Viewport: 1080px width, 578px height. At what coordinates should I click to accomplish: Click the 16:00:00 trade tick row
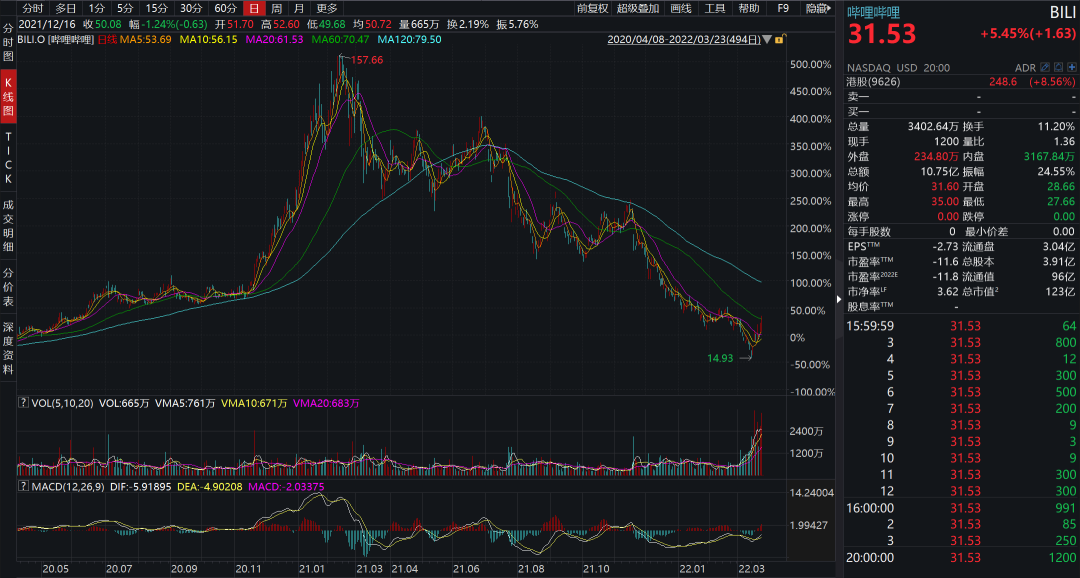pos(961,508)
